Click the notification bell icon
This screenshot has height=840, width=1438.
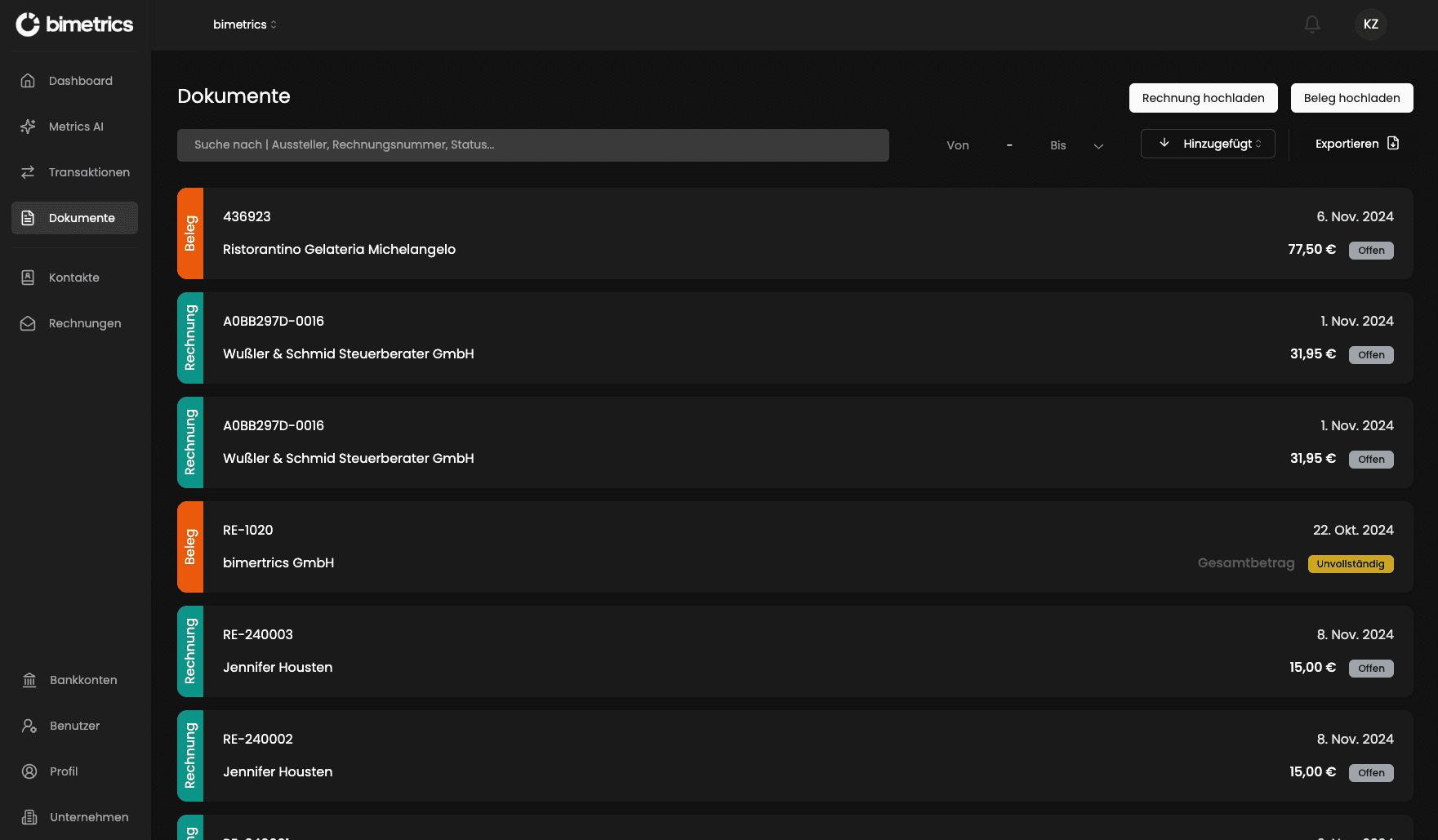tap(1311, 24)
